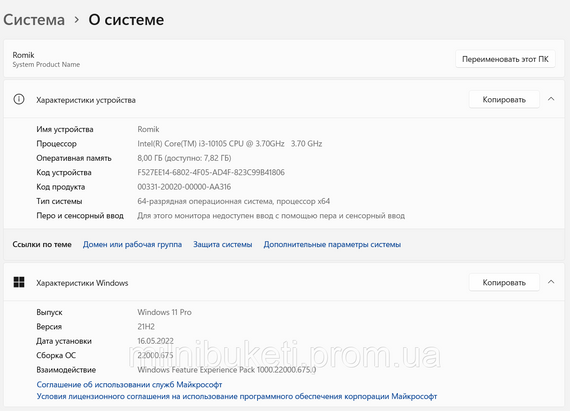
Task: Open Дополнительные параметры системы link
Action: [332, 245]
